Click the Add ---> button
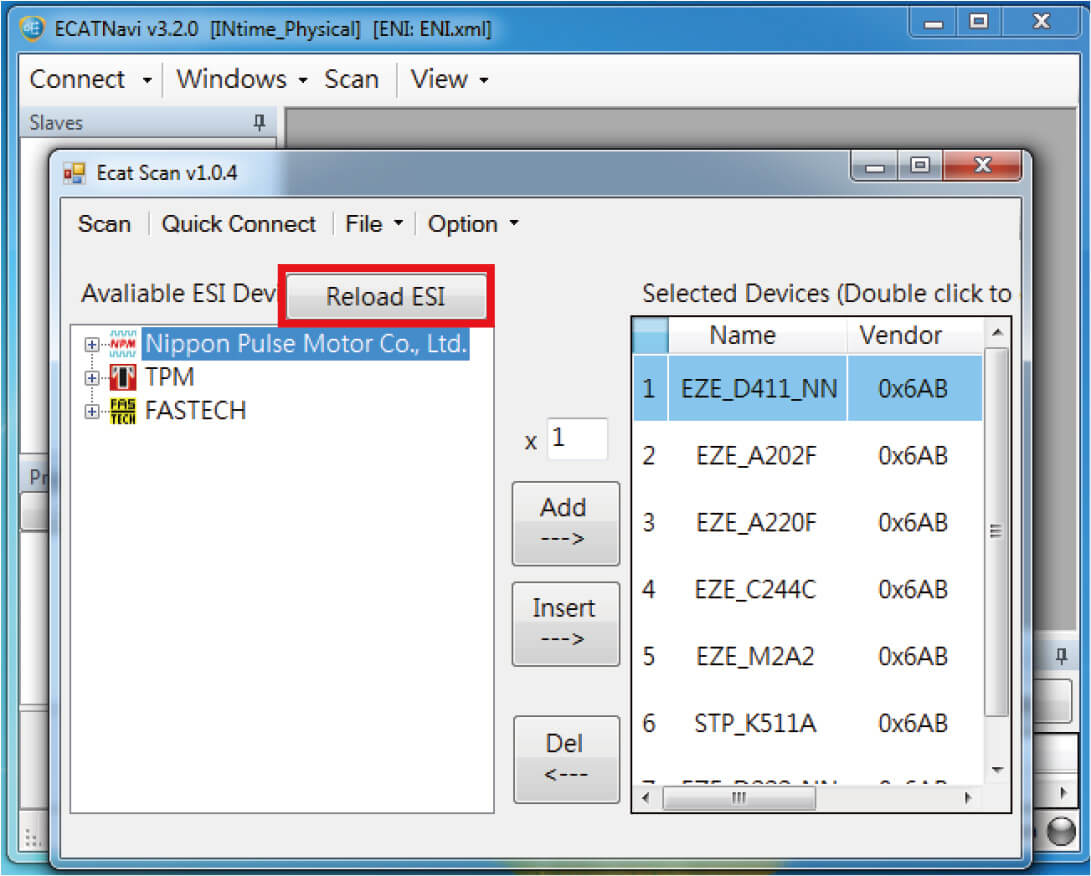The image size is (1091, 876). pyautogui.click(x=566, y=523)
